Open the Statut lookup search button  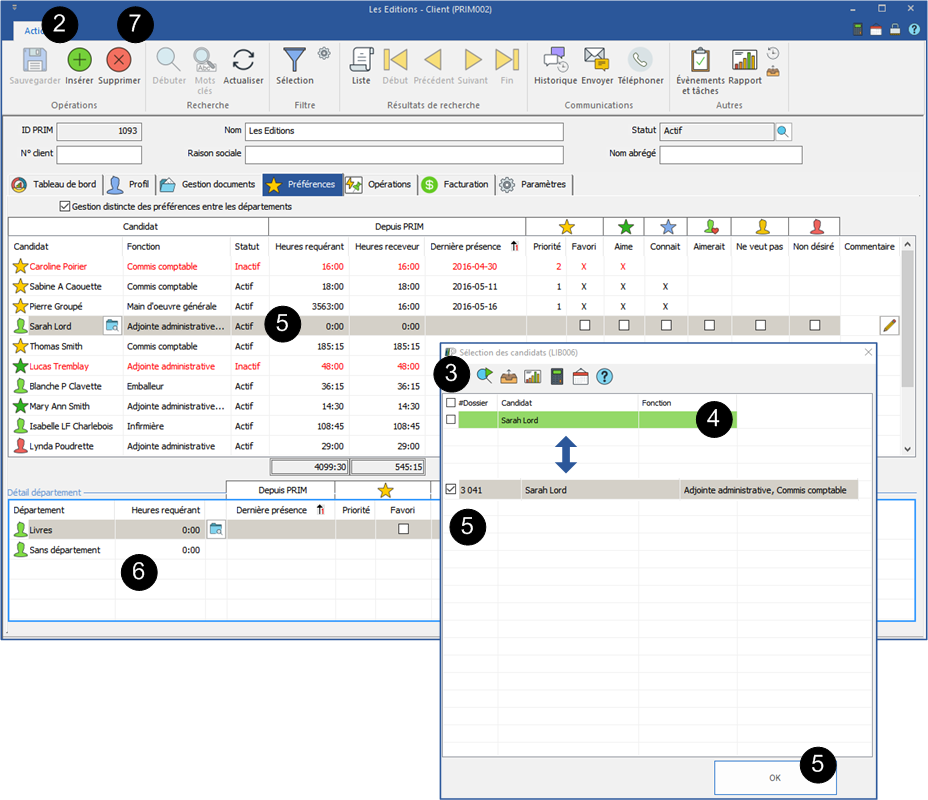783,131
